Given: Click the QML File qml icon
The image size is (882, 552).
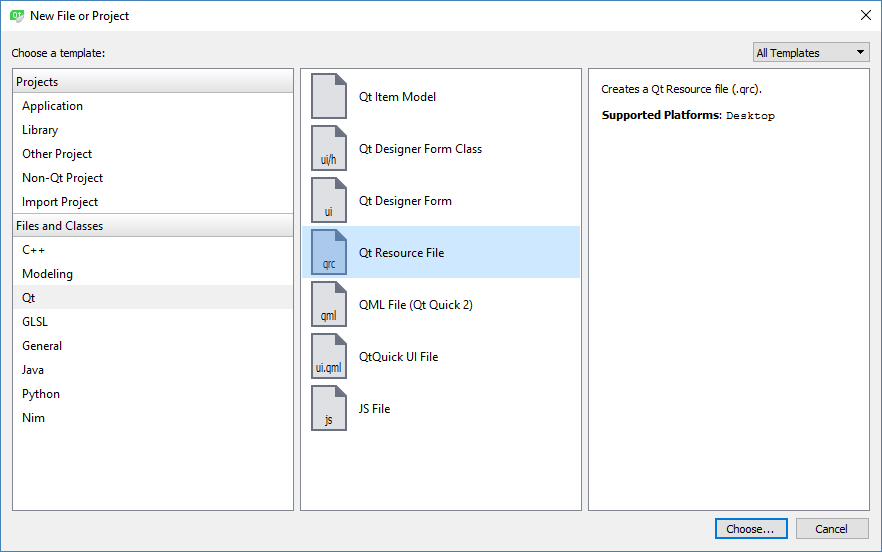Looking at the screenshot, I should (328, 305).
